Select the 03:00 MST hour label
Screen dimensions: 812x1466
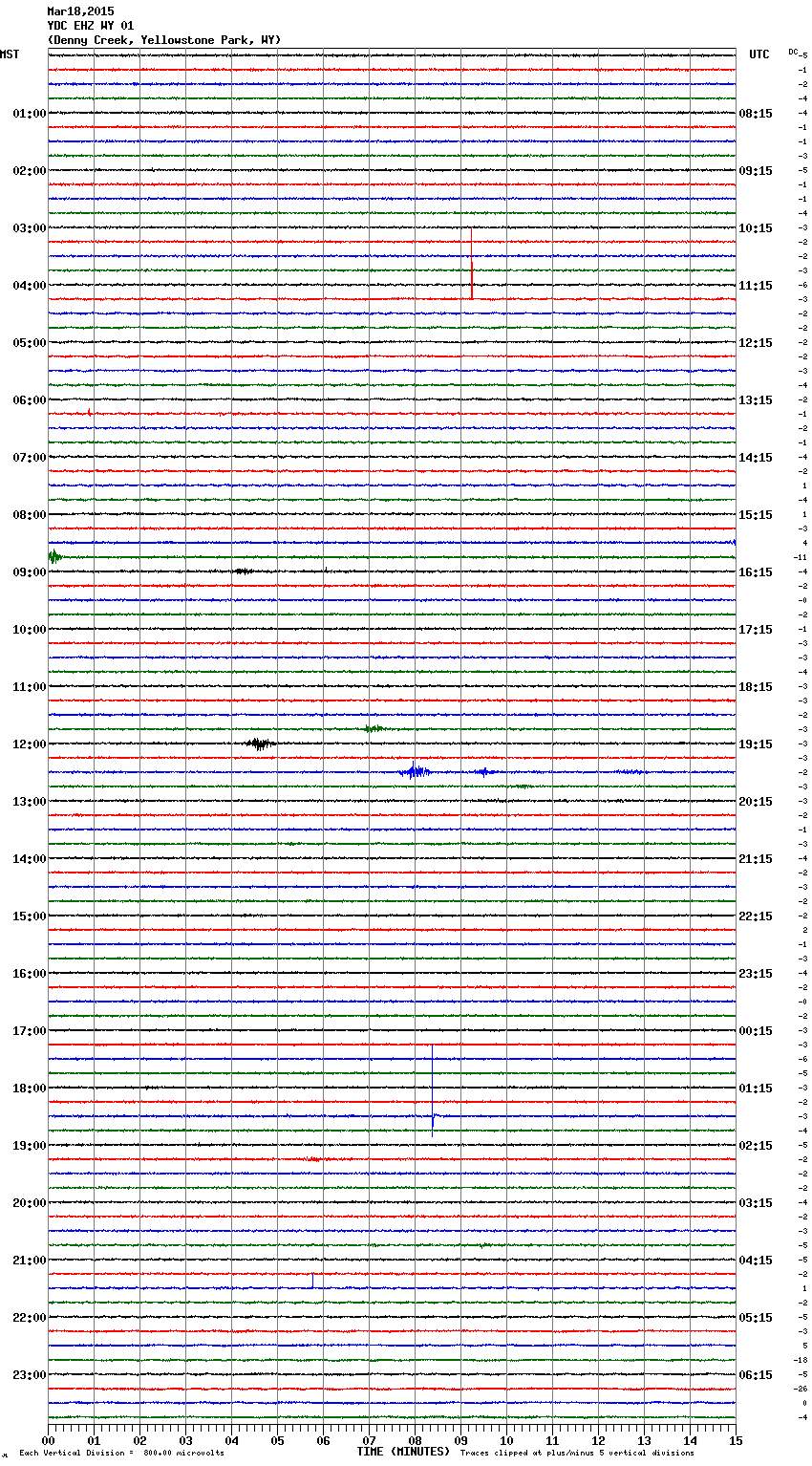coord(30,228)
